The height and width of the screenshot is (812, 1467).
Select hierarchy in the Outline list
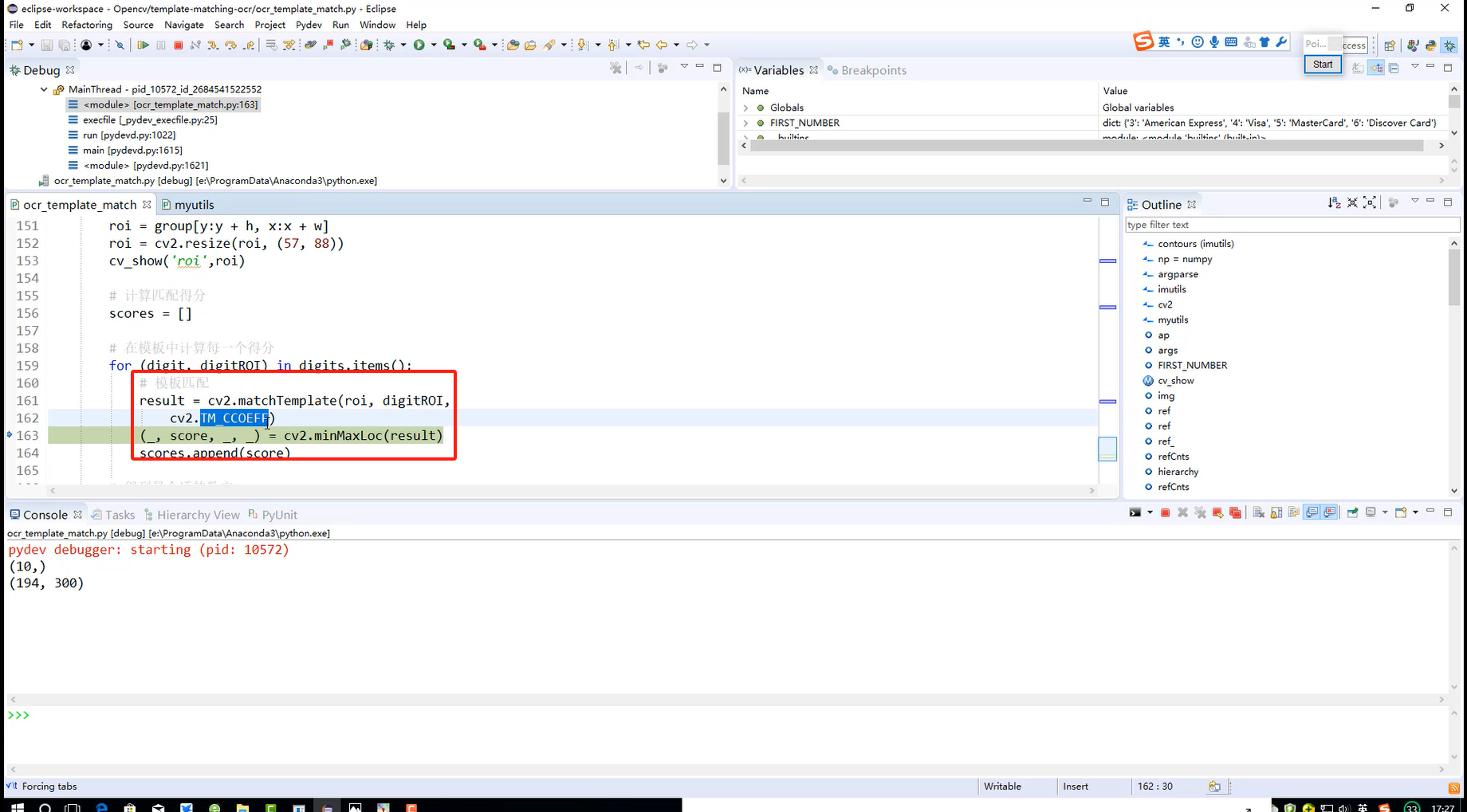1178,472
